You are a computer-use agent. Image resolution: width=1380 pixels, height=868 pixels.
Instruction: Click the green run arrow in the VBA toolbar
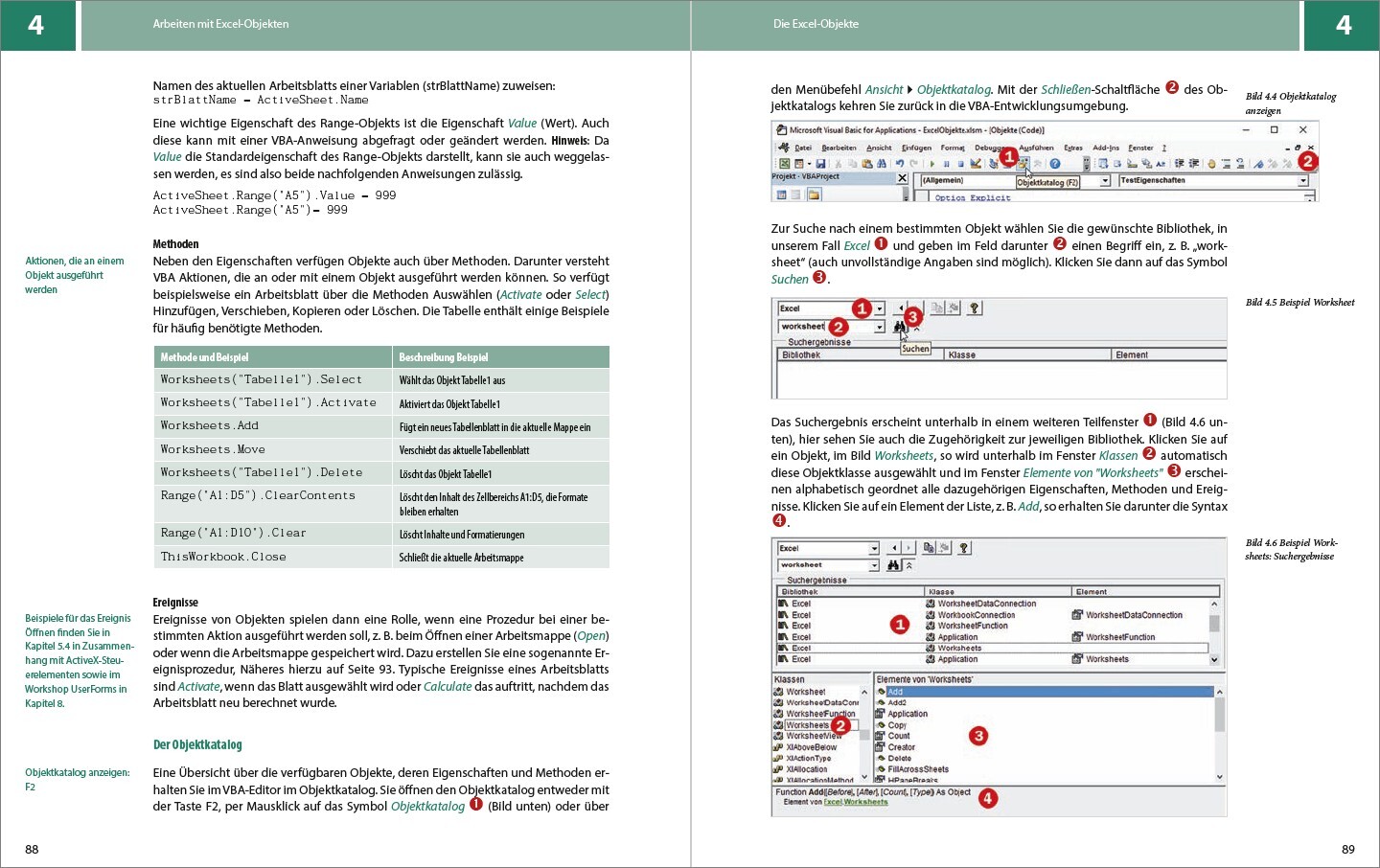pyautogui.click(x=931, y=164)
